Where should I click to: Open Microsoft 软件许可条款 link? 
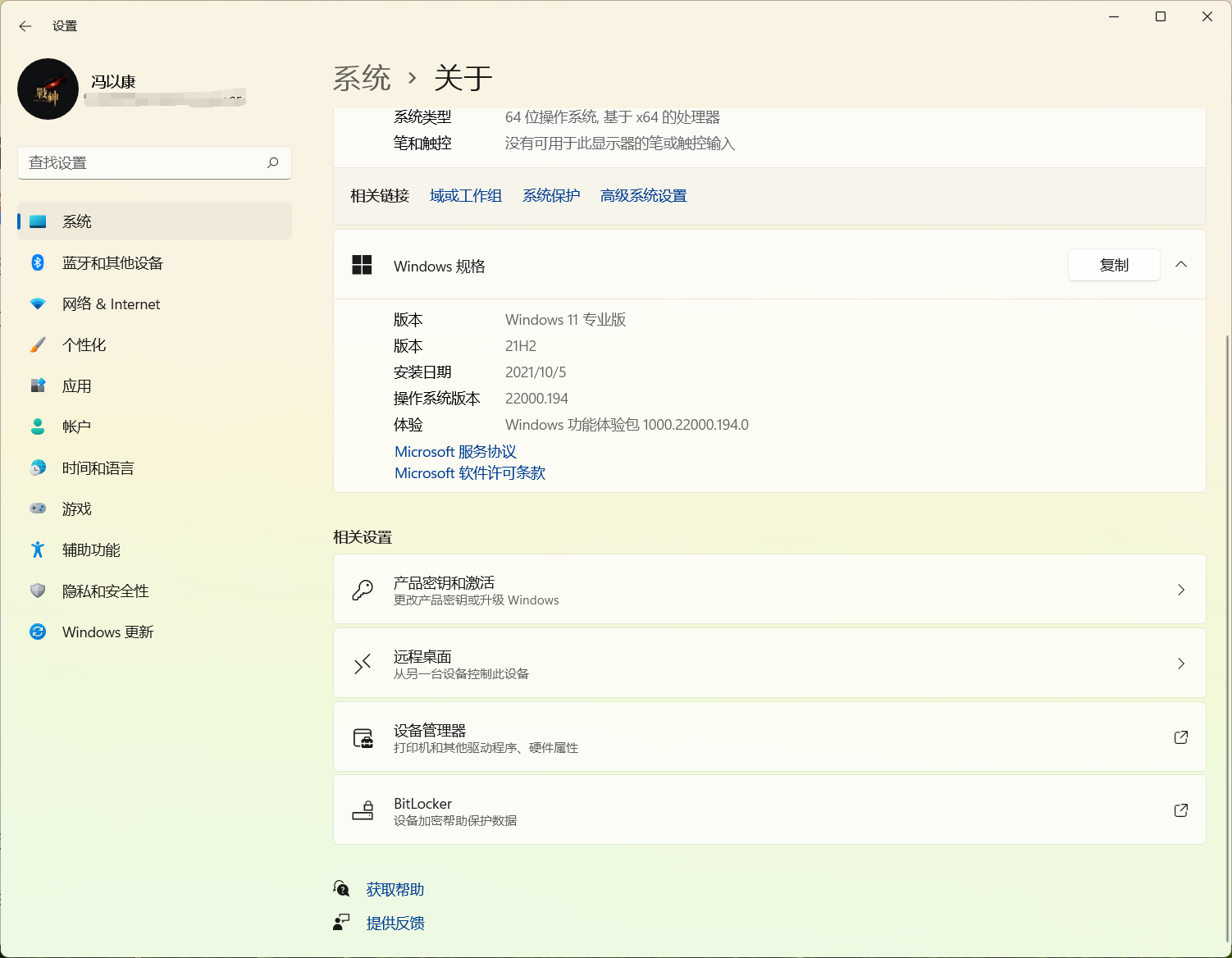pos(470,473)
